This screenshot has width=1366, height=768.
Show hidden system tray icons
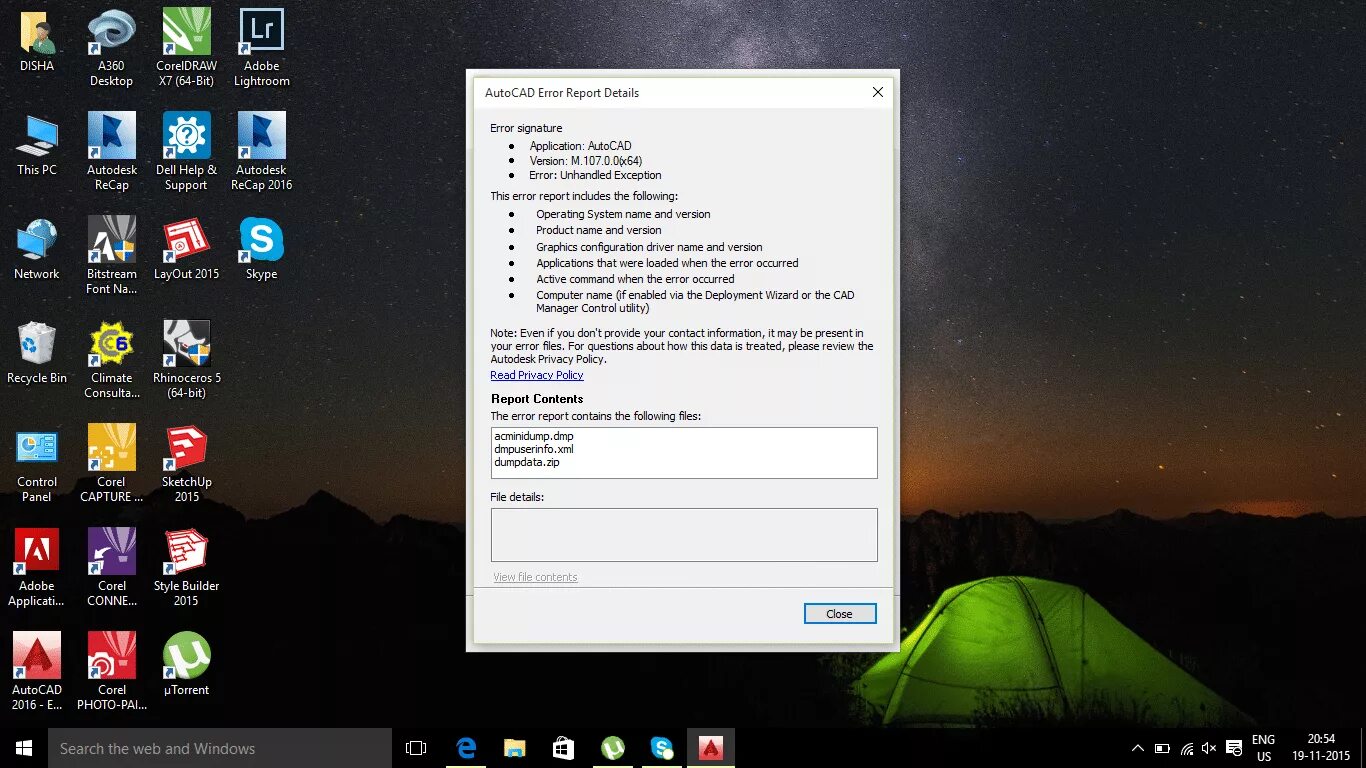1138,748
